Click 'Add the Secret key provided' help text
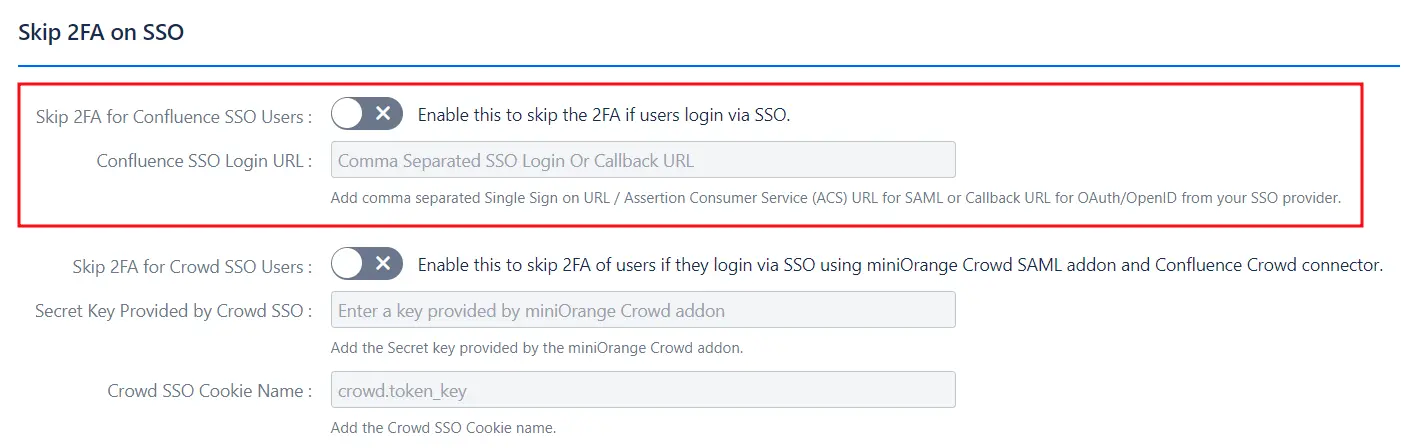This screenshot has width=1416, height=448. [x=536, y=348]
